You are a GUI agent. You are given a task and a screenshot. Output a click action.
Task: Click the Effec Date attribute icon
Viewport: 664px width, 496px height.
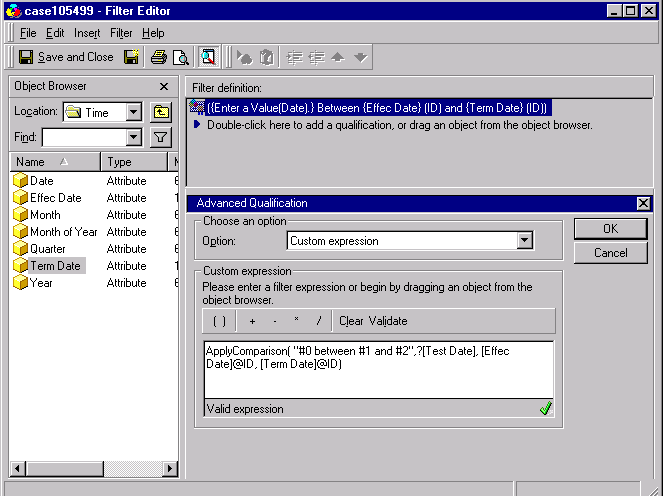(x=20, y=197)
